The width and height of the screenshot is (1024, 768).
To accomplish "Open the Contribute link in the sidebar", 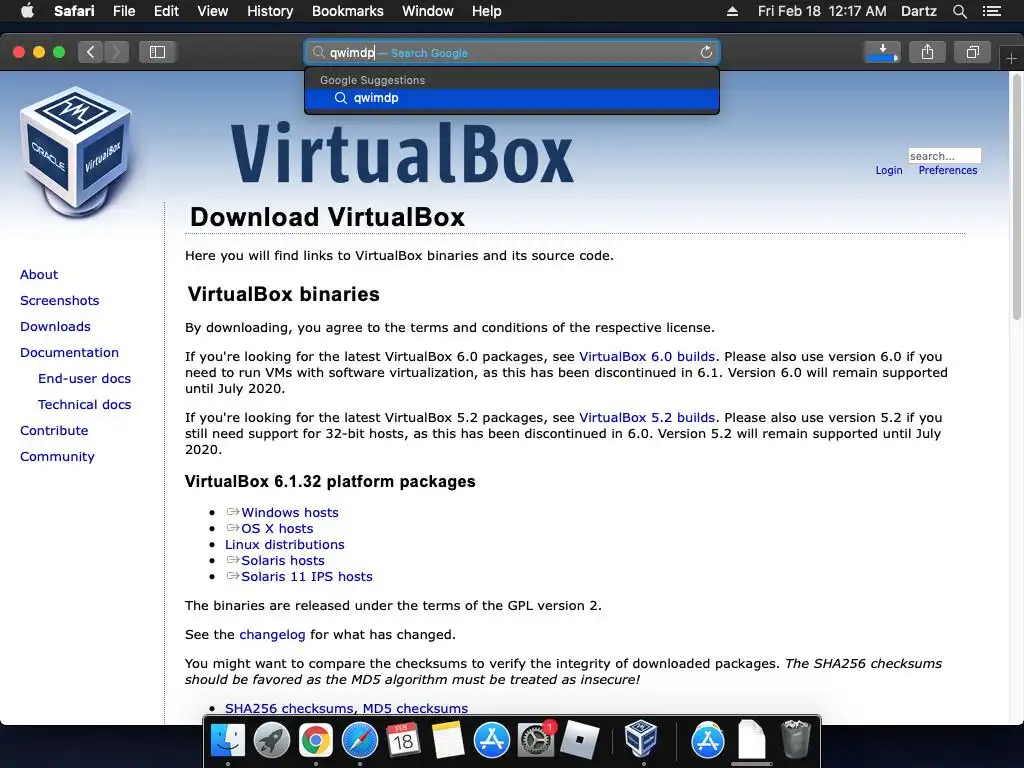I will [x=54, y=430].
